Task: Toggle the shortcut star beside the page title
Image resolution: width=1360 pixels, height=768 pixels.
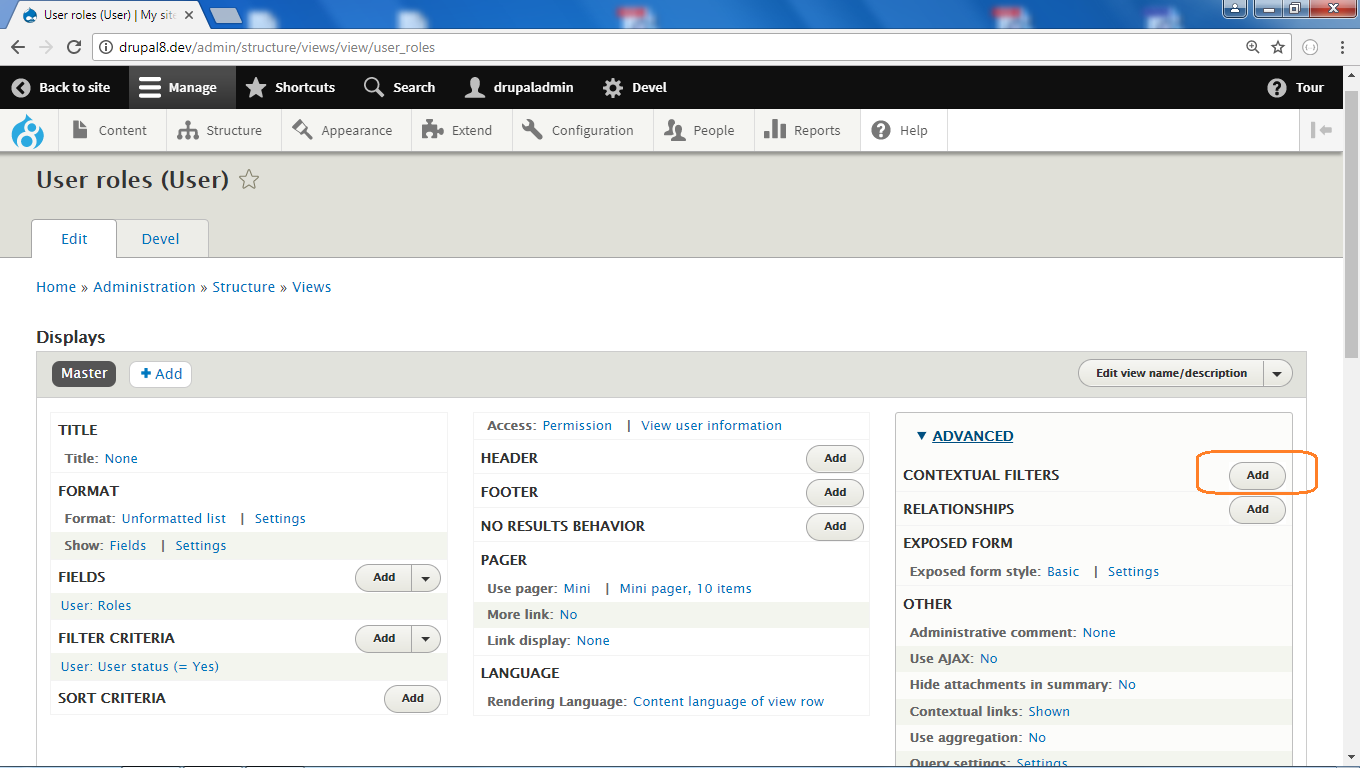Action: pyautogui.click(x=248, y=180)
